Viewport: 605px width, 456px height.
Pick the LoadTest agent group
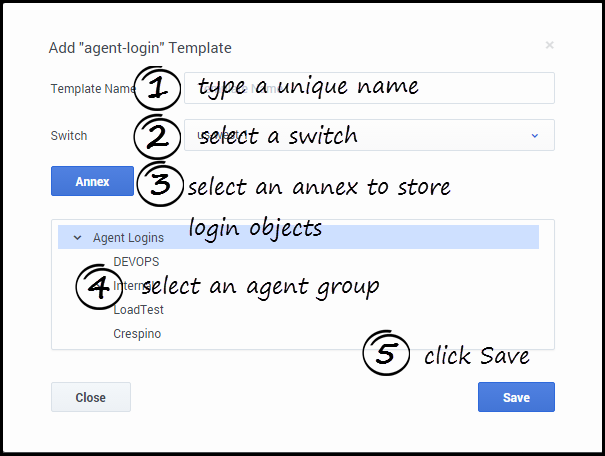pyautogui.click(x=139, y=310)
